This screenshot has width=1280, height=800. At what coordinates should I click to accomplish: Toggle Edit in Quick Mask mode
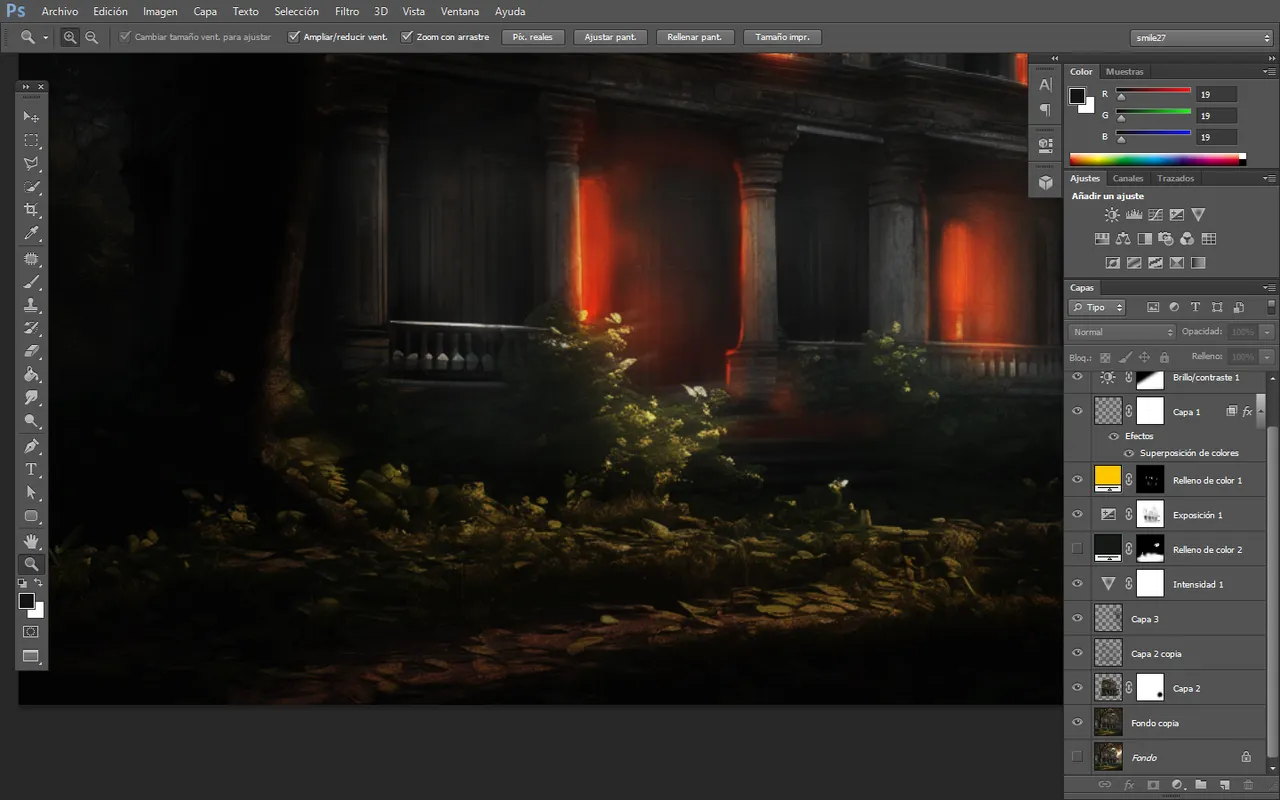click(x=31, y=632)
